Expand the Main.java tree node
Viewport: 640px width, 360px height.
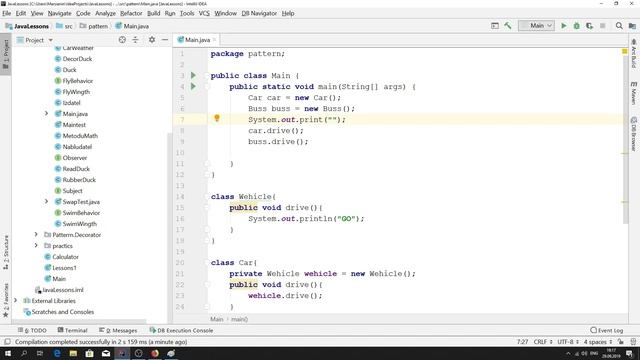[x=46, y=113]
